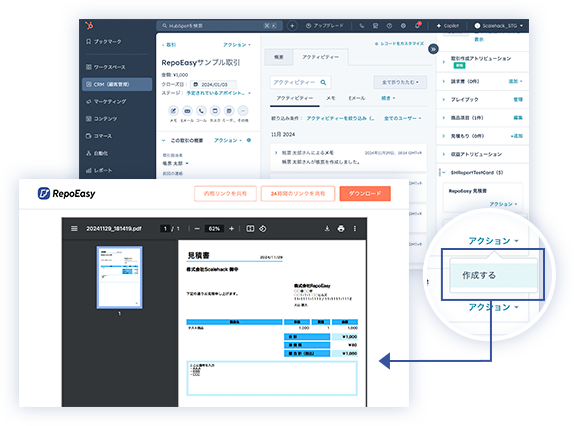This screenshot has width=574, height=426.
Task: Select CRM item in left sidebar
Action: 117,84
